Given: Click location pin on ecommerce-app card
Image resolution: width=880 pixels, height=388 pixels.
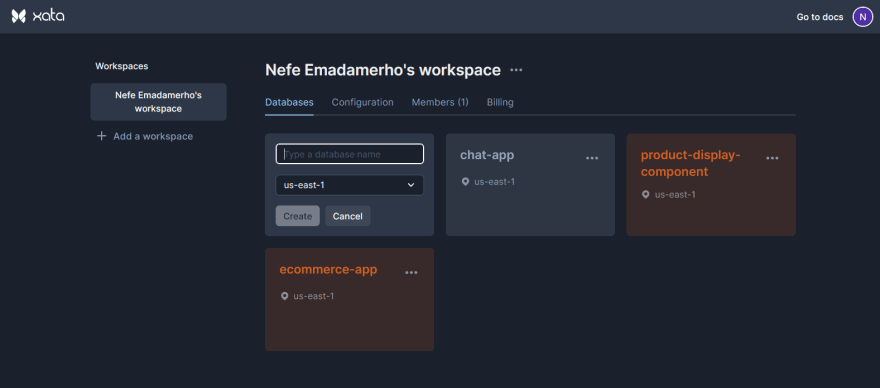Looking at the screenshot, I should [x=284, y=296].
